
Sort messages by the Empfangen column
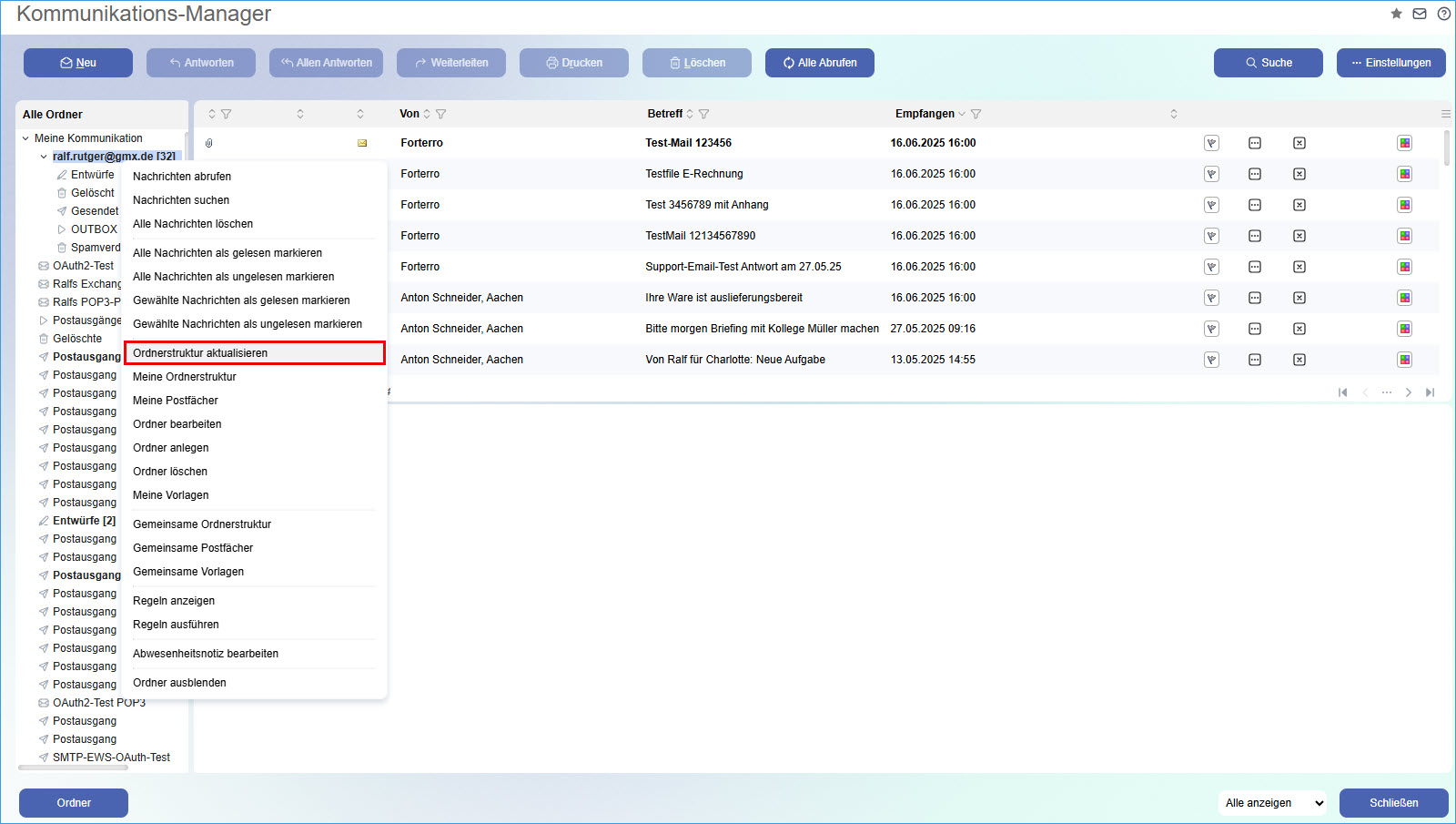click(925, 114)
